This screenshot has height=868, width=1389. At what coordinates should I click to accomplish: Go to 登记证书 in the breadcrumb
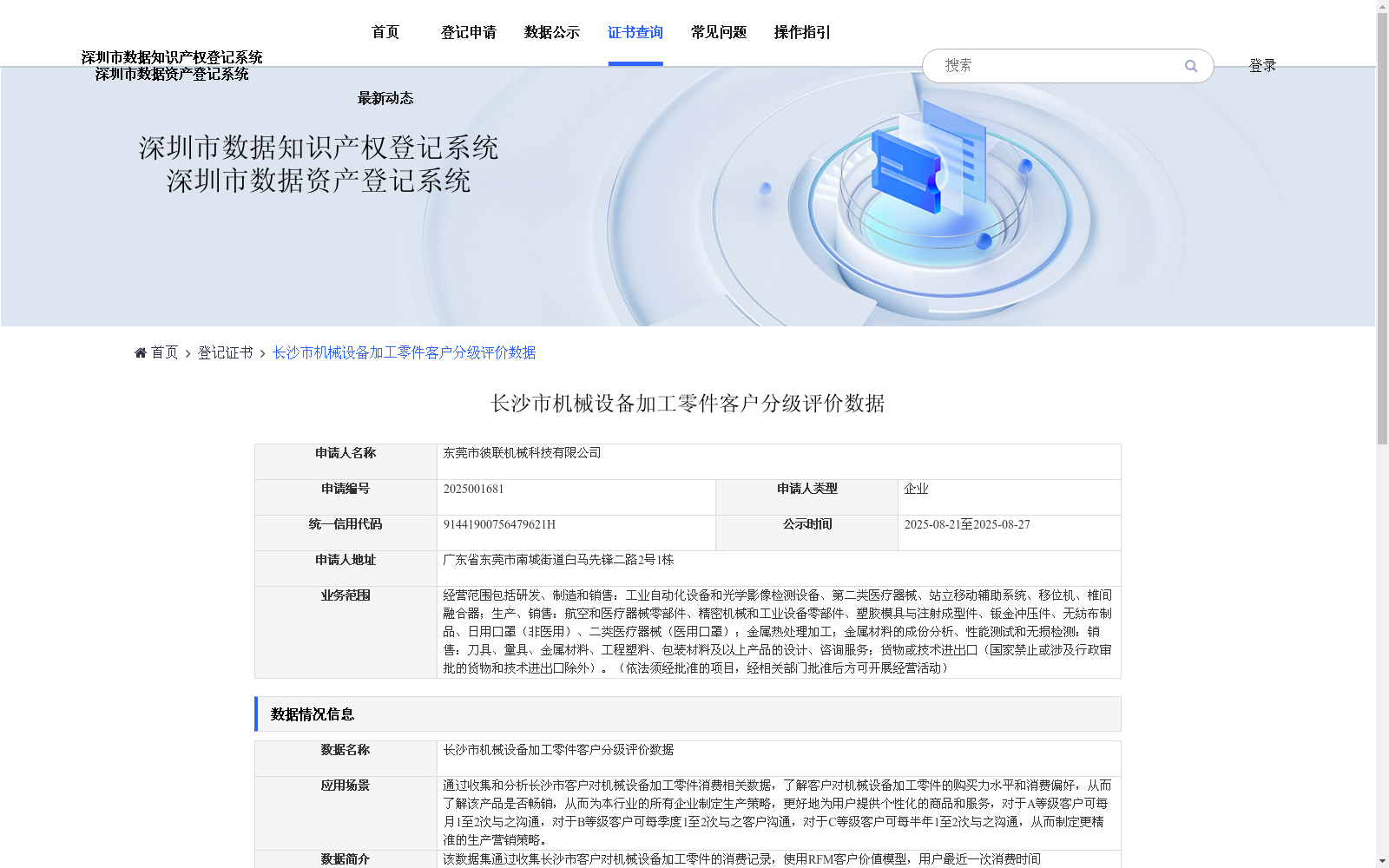coord(225,352)
